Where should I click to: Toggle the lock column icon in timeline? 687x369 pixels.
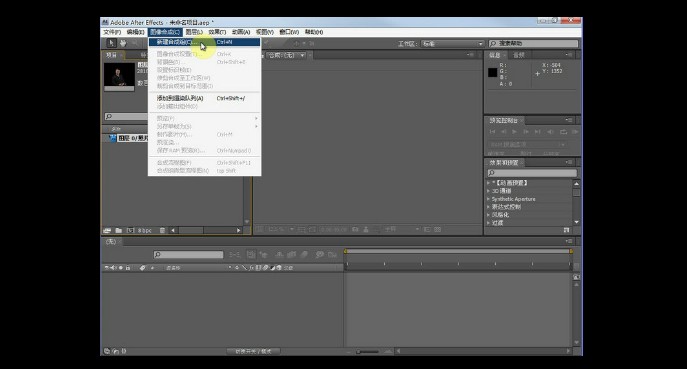(x=127, y=267)
